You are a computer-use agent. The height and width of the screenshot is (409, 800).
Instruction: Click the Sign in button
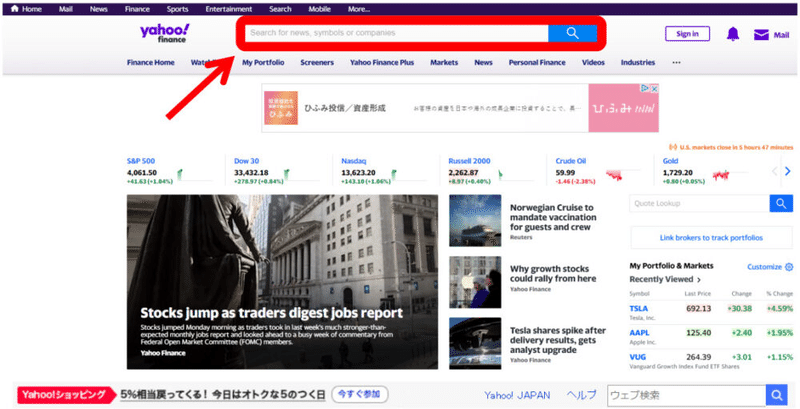[x=687, y=34]
